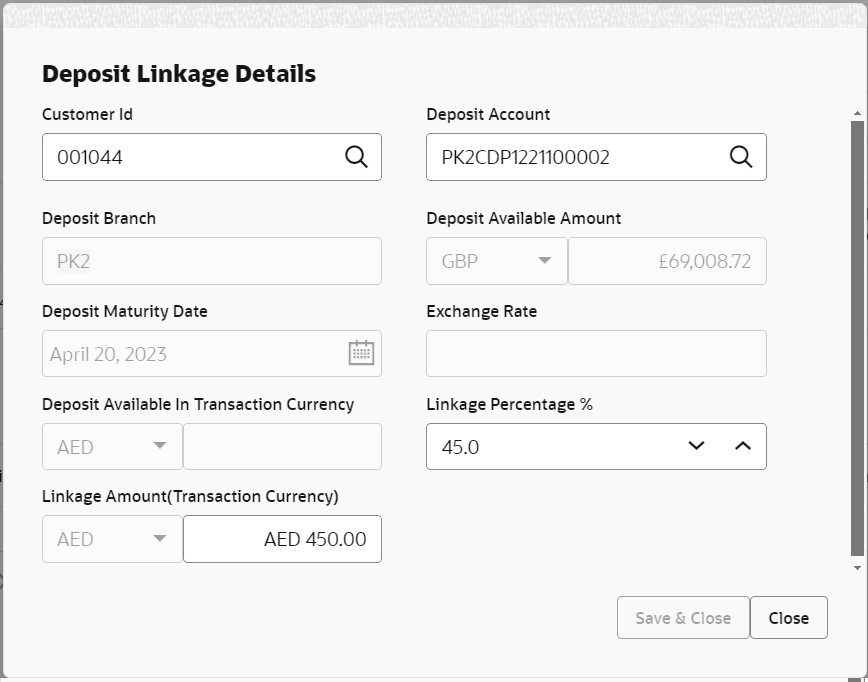Search for a Deposit Account

pyautogui.click(x=740, y=157)
